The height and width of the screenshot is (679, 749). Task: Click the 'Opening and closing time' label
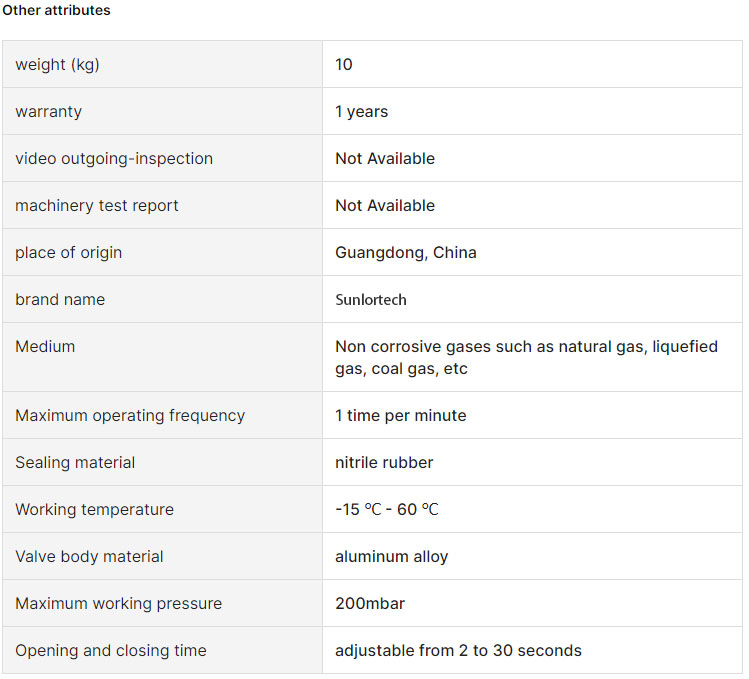pyautogui.click(x=111, y=650)
